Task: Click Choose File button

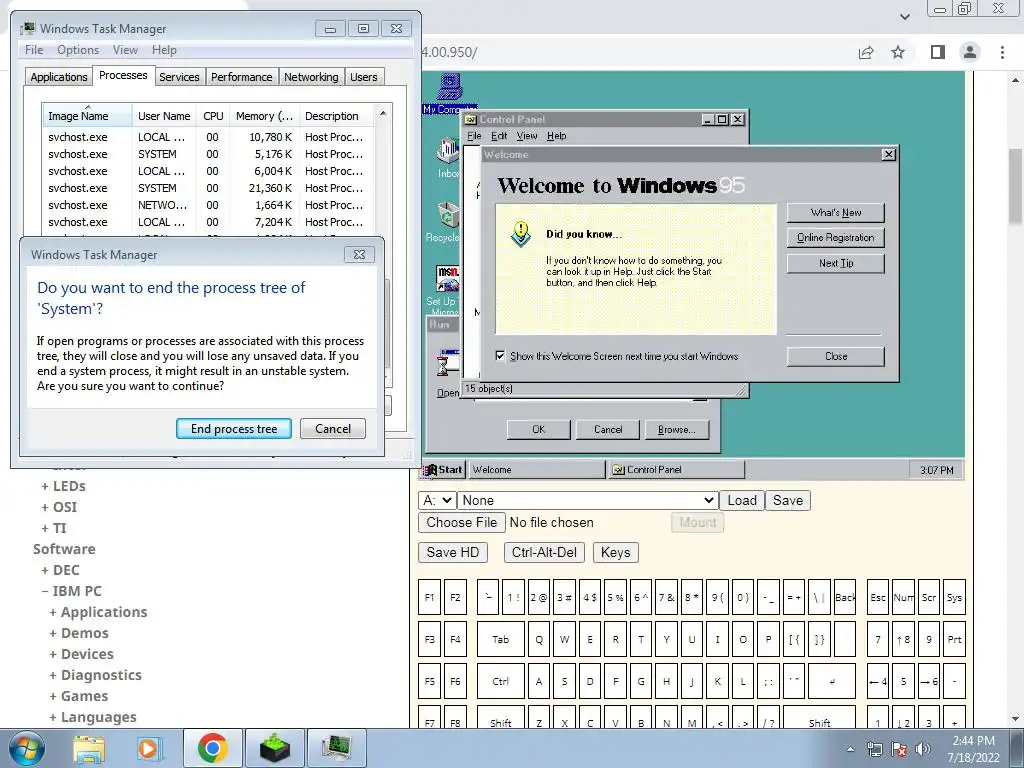Action: tap(462, 522)
